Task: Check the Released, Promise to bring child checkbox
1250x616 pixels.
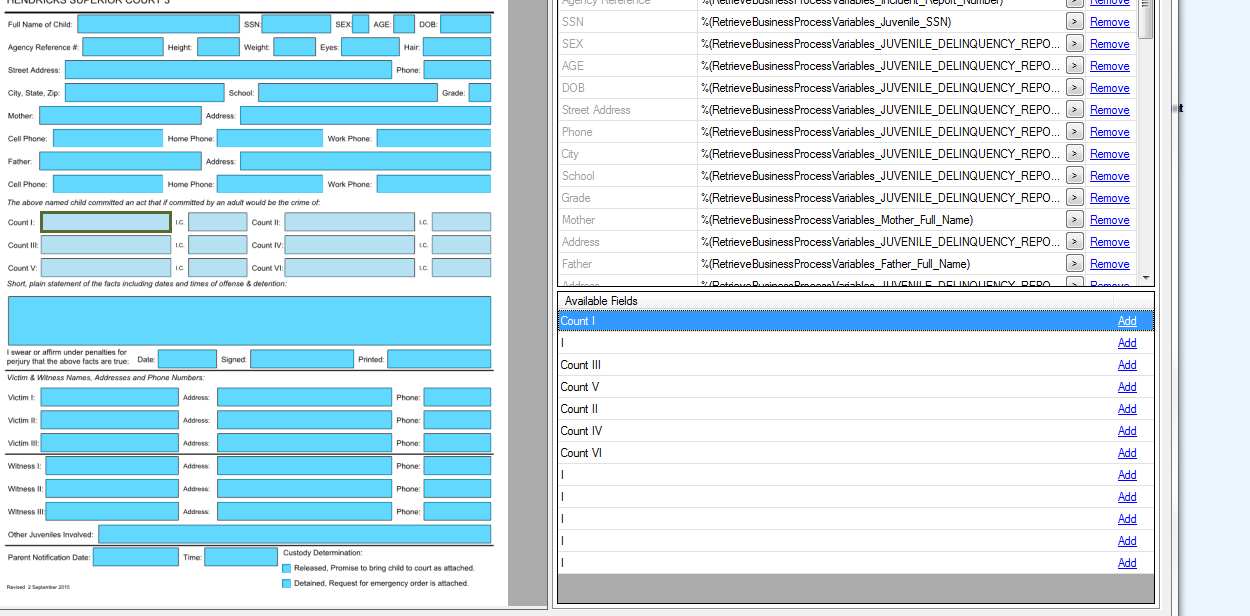Action: click(x=287, y=568)
